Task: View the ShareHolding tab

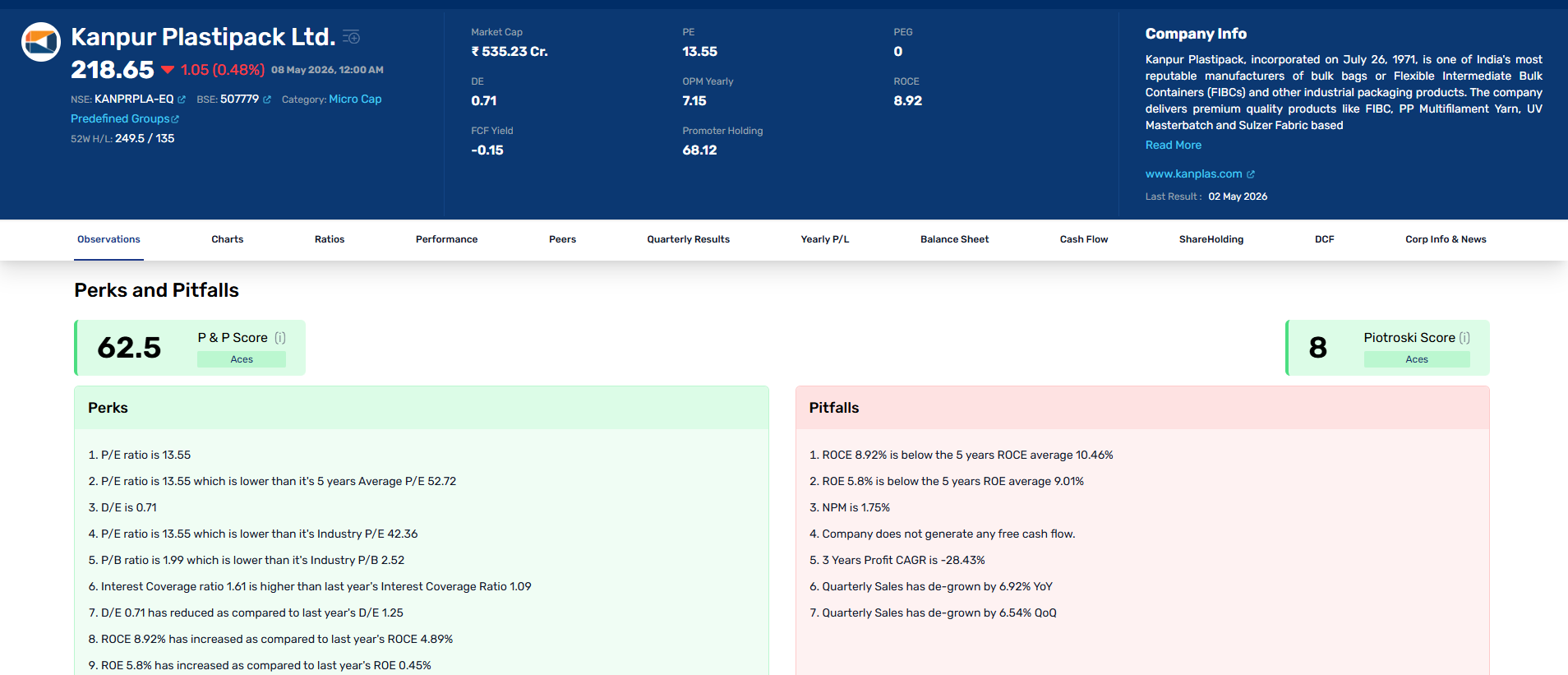Action: point(1211,239)
